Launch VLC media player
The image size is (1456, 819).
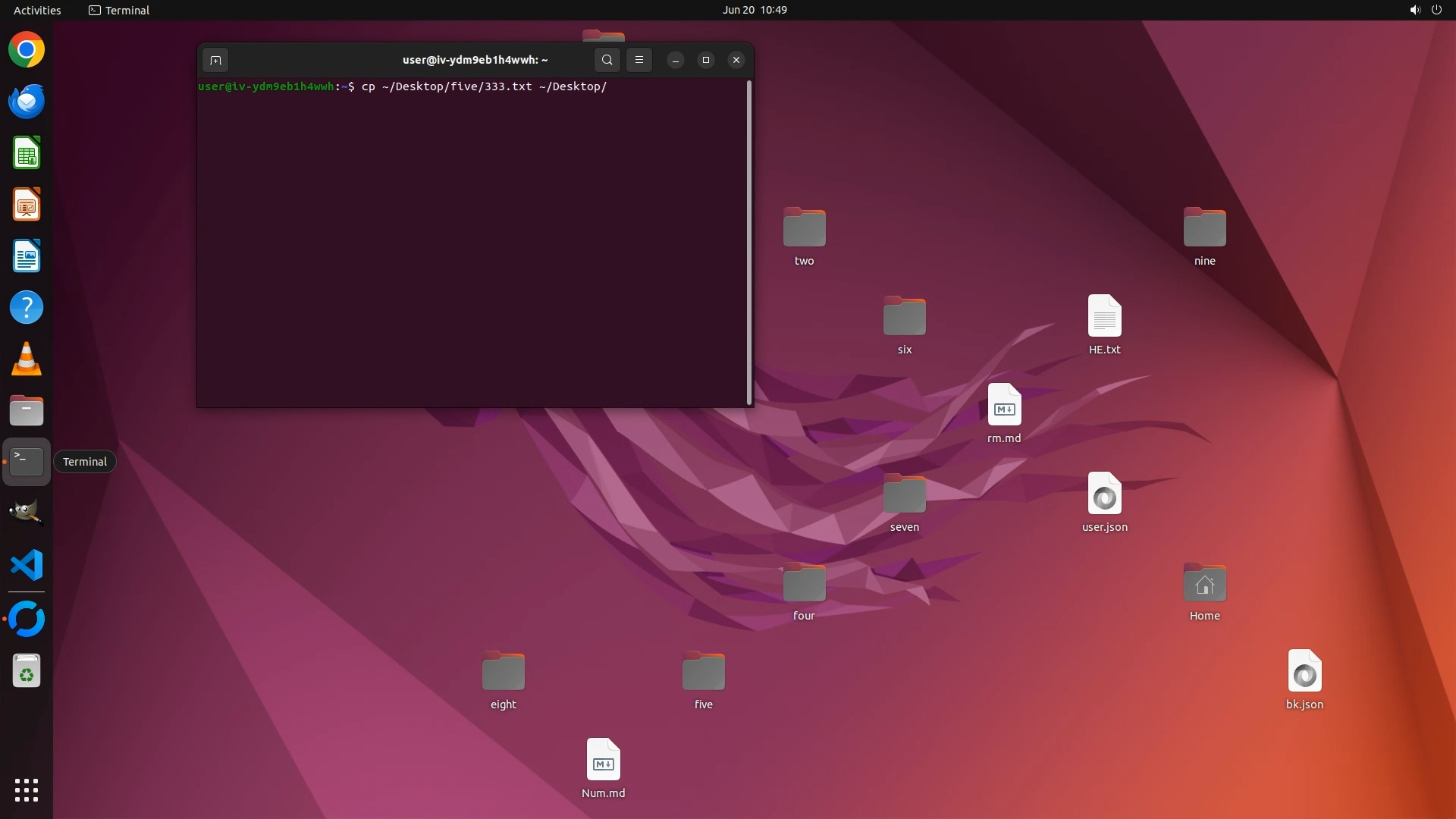coord(27,359)
